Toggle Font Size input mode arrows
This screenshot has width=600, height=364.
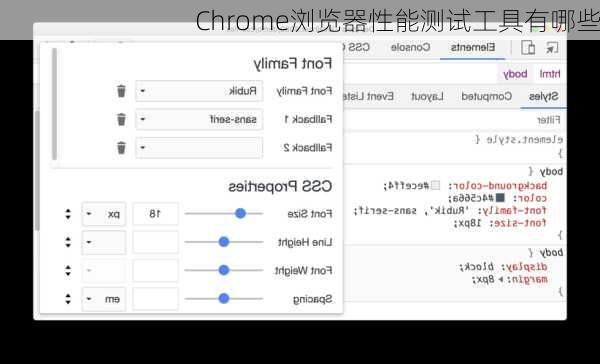tap(68, 214)
